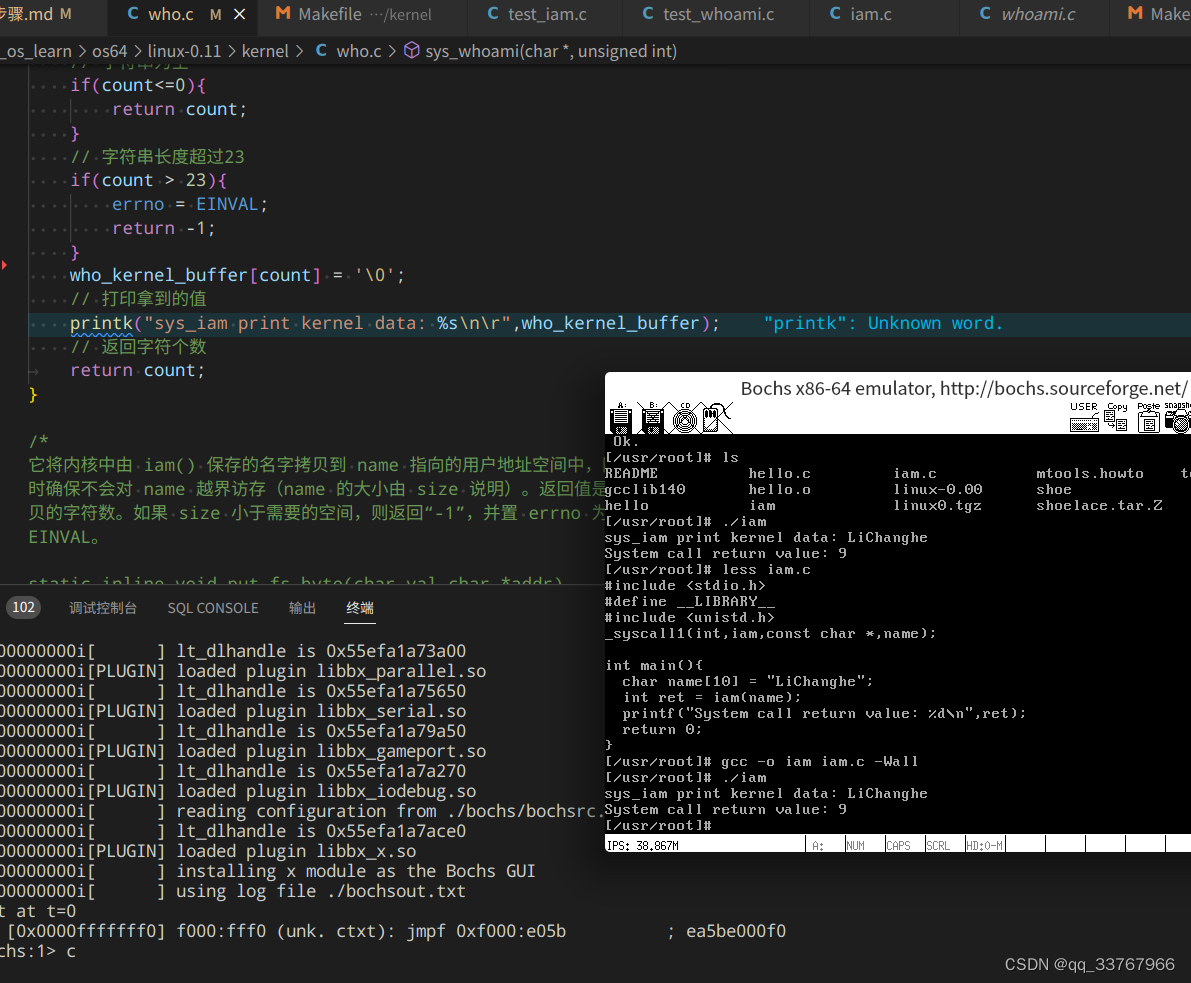The image size is (1191, 983).
Task: Click the Copy icon in Bochs toolbar
Action: coord(1117,417)
